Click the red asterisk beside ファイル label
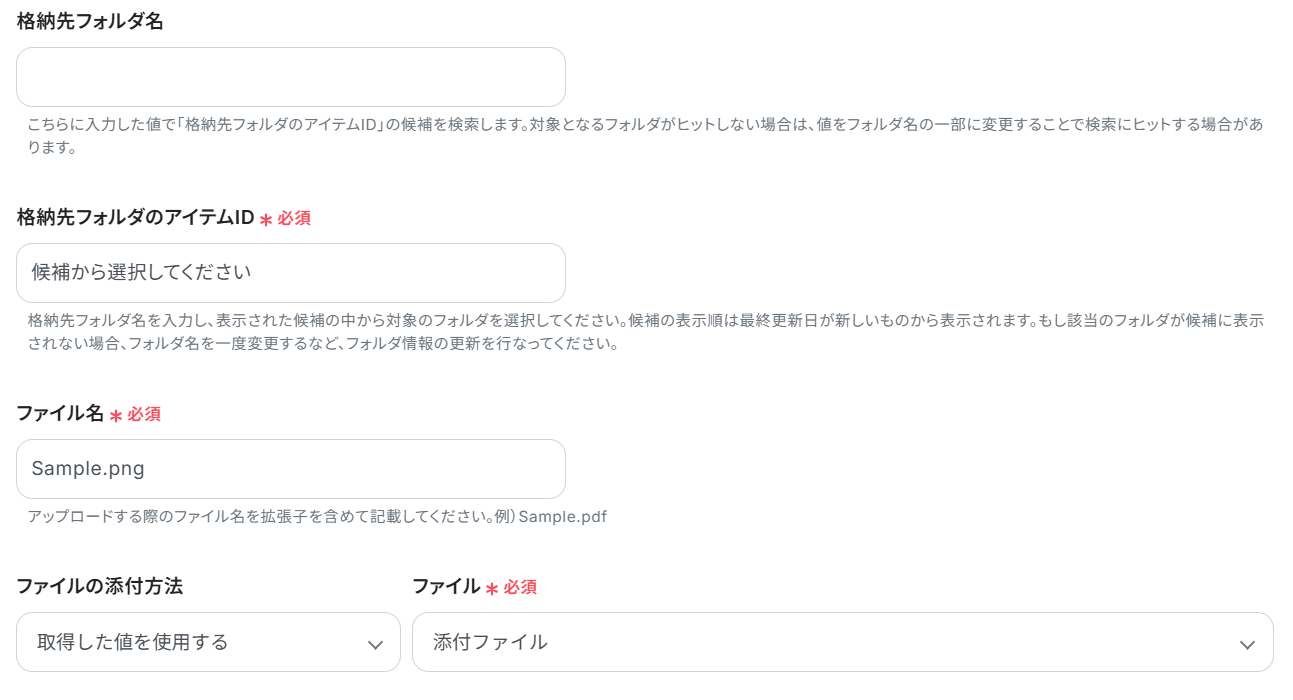 [x=492, y=588]
